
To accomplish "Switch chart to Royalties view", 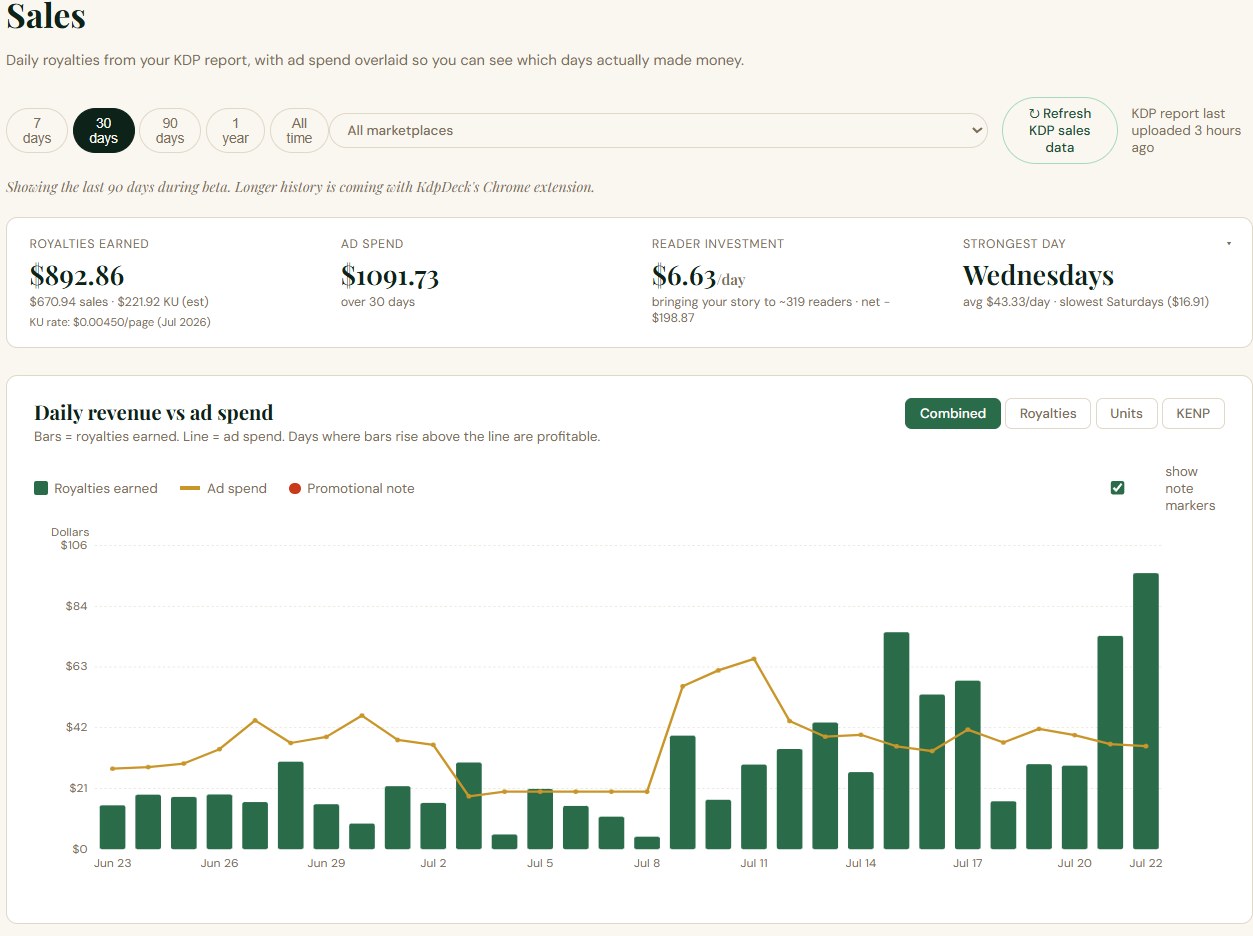I will click(1048, 413).
